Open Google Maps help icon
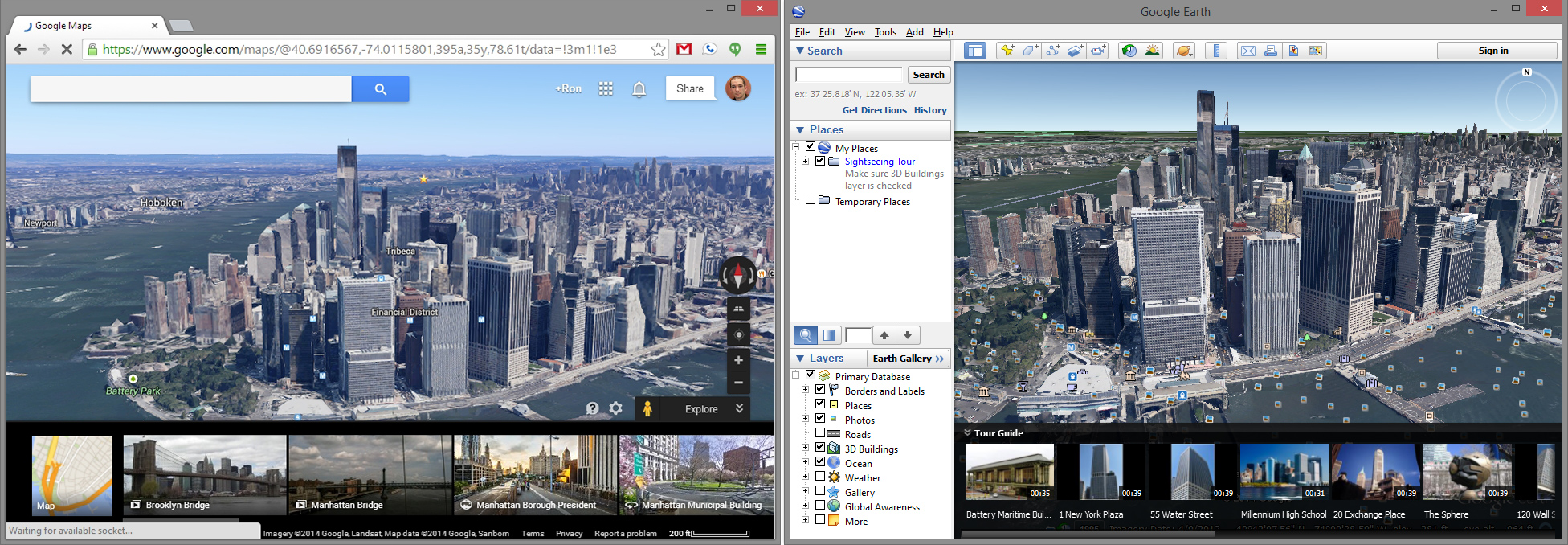 click(593, 408)
